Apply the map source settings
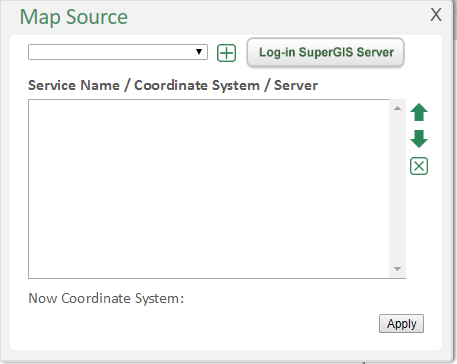Viewport: 457px width, 364px height. (401, 323)
